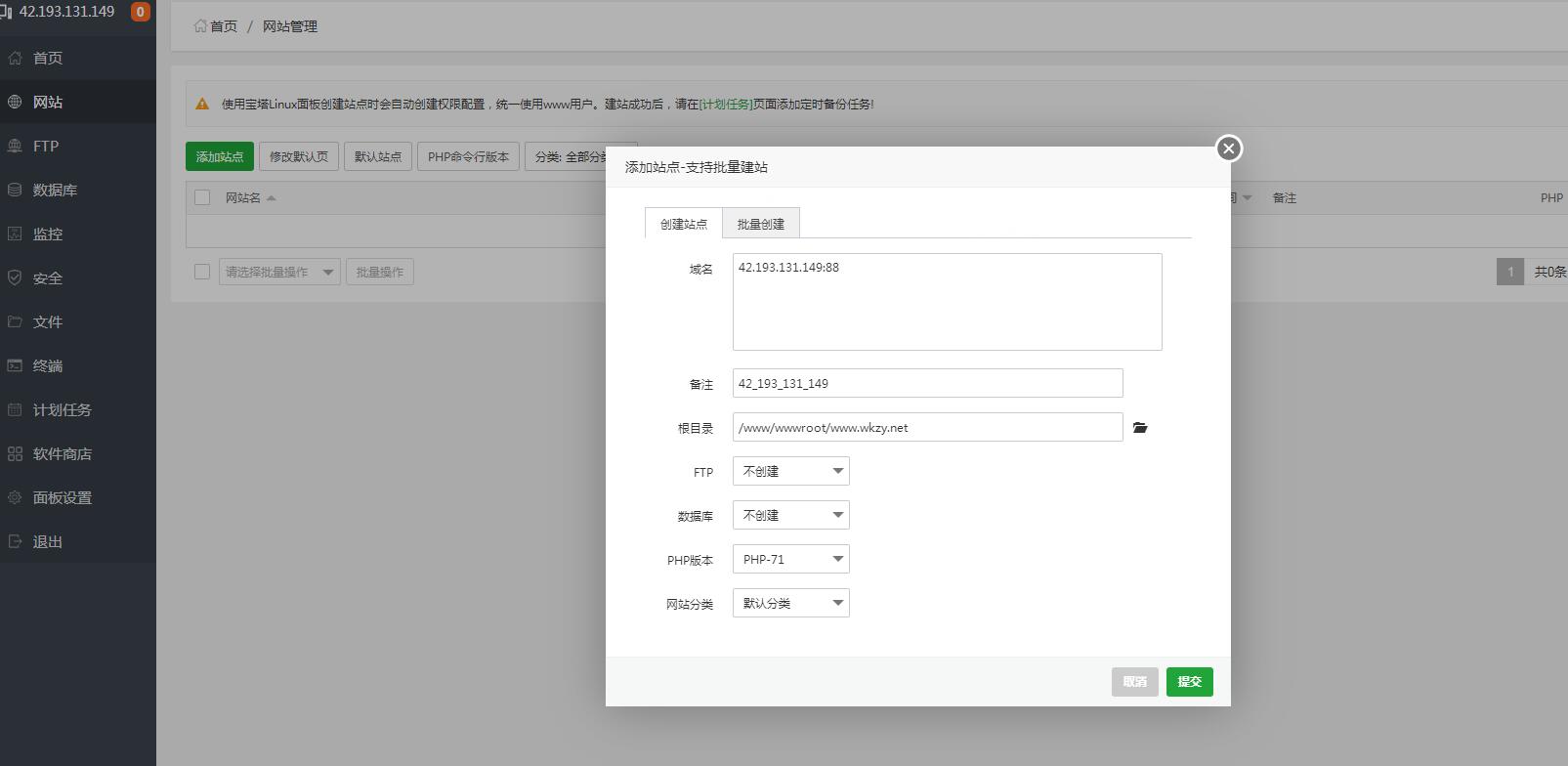This screenshot has width=1568, height=766.
Task: Open the PHP版本 dropdown showing PHP-71
Action: [x=790, y=559]
